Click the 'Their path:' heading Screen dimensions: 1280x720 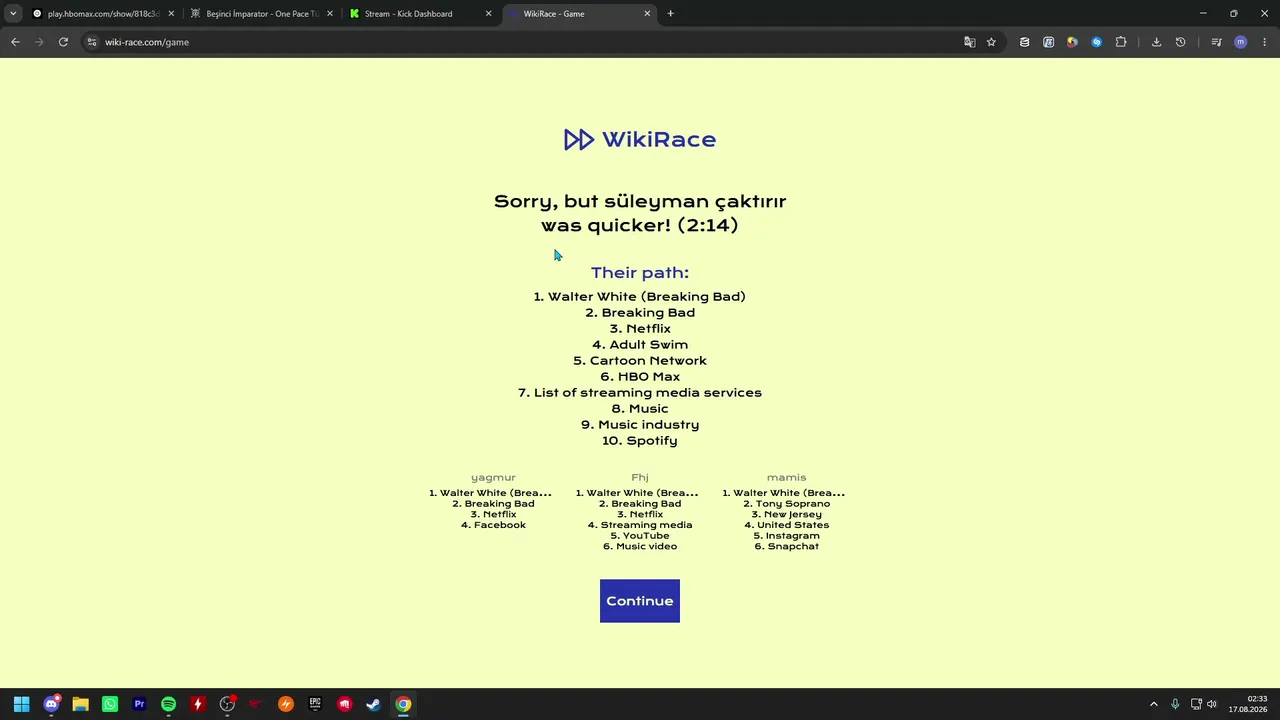point(640,273)
